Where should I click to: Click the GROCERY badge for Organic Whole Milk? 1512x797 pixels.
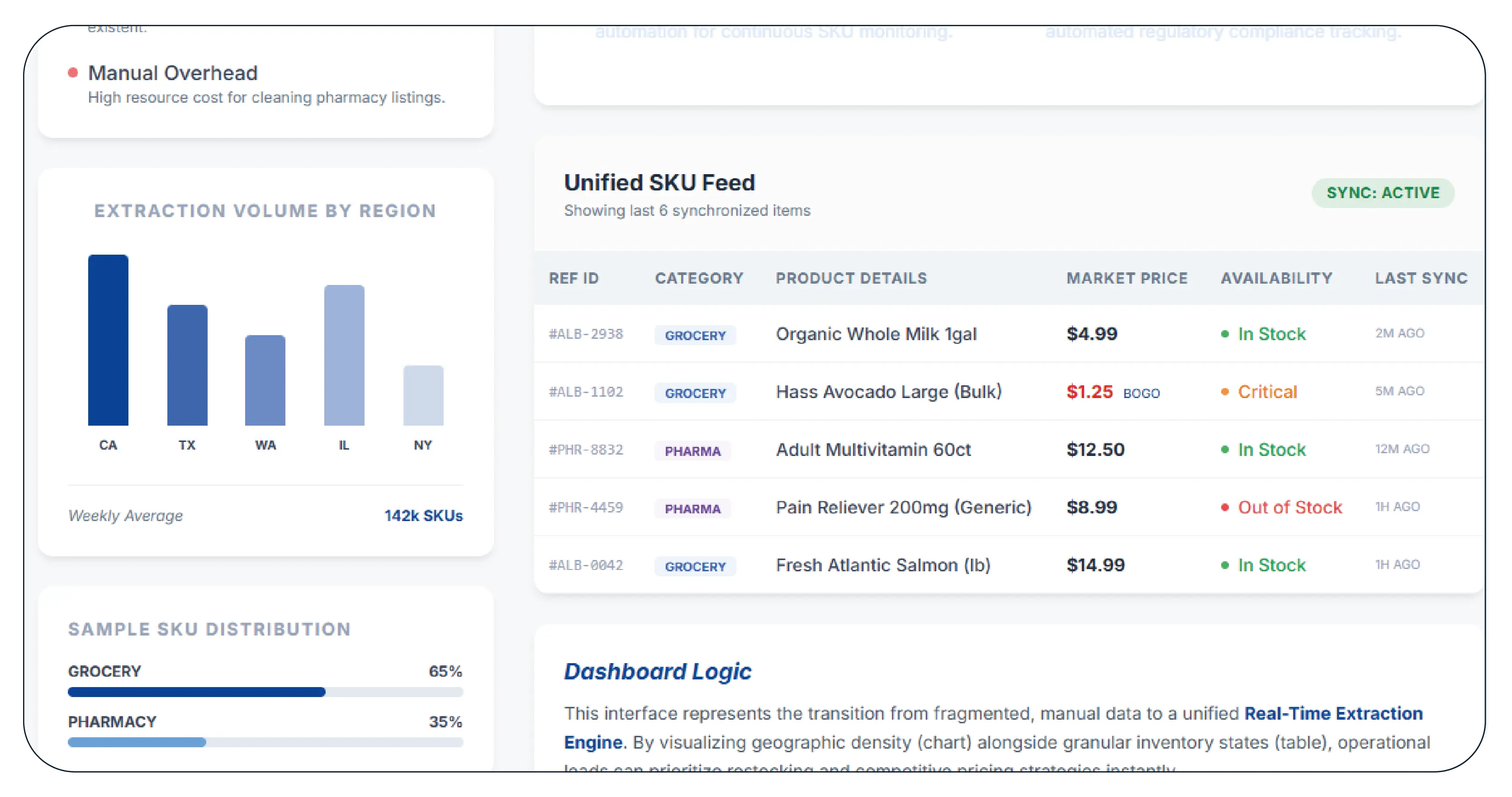tap(695, 336)
